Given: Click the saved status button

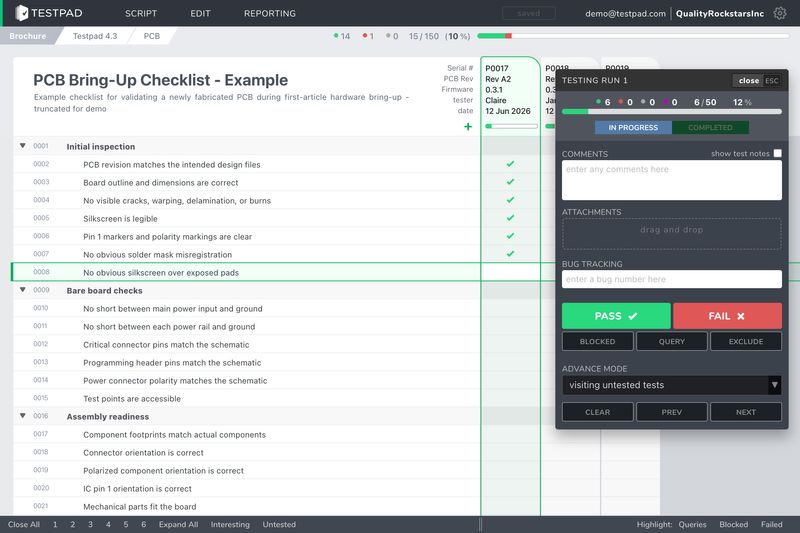Looking at the screenshot, I should 529,13.
